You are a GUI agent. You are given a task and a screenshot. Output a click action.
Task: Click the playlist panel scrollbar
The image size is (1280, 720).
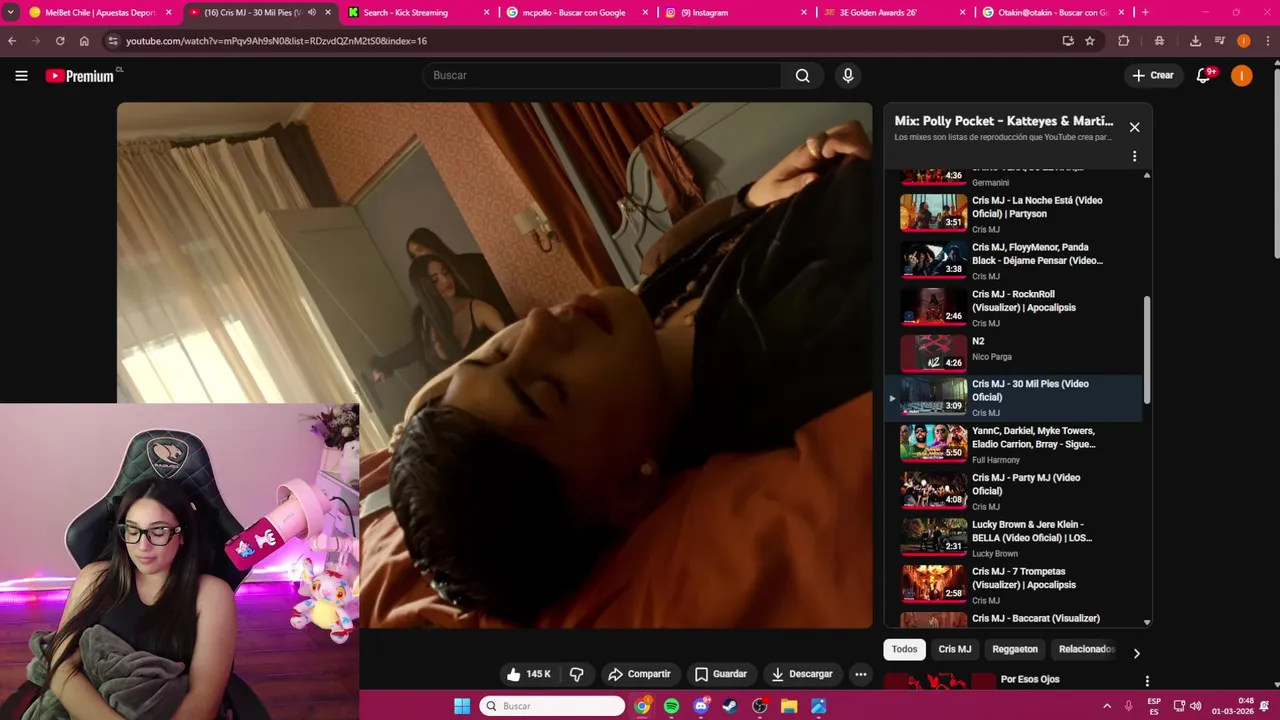[x=1147, y=350]
